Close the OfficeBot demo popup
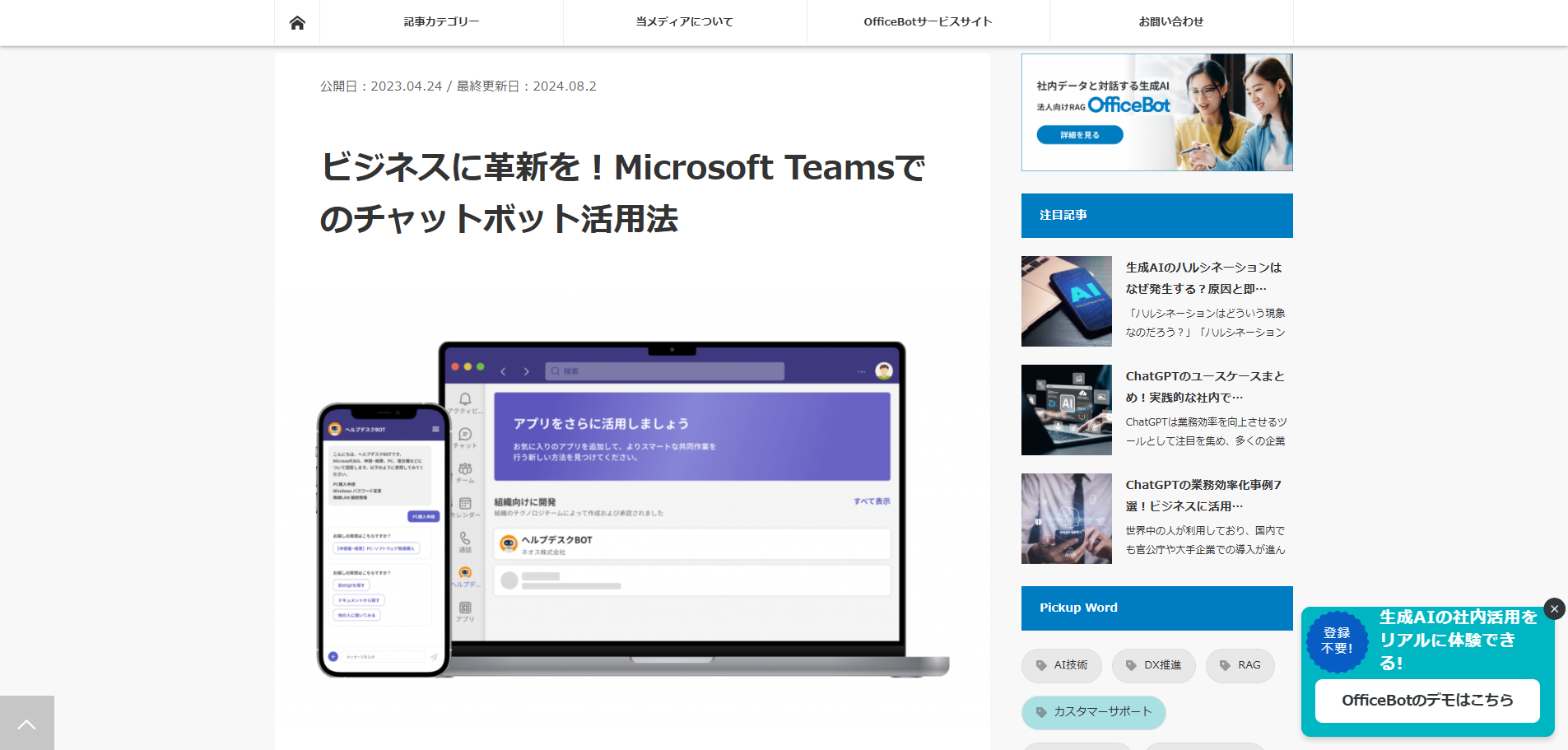 tap(1554, 608)
